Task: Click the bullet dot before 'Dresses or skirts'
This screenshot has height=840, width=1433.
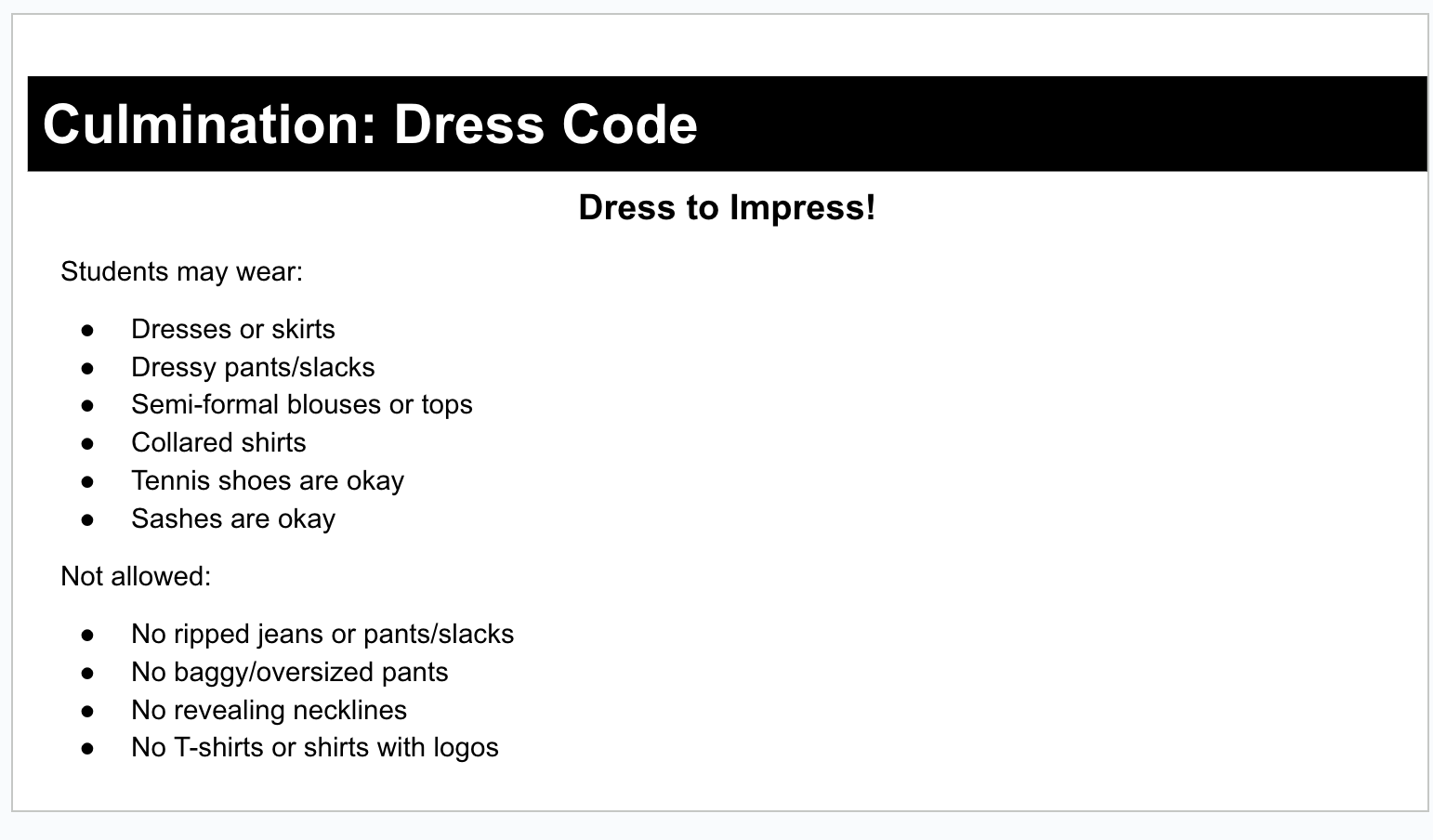Action: coord(88,330)
